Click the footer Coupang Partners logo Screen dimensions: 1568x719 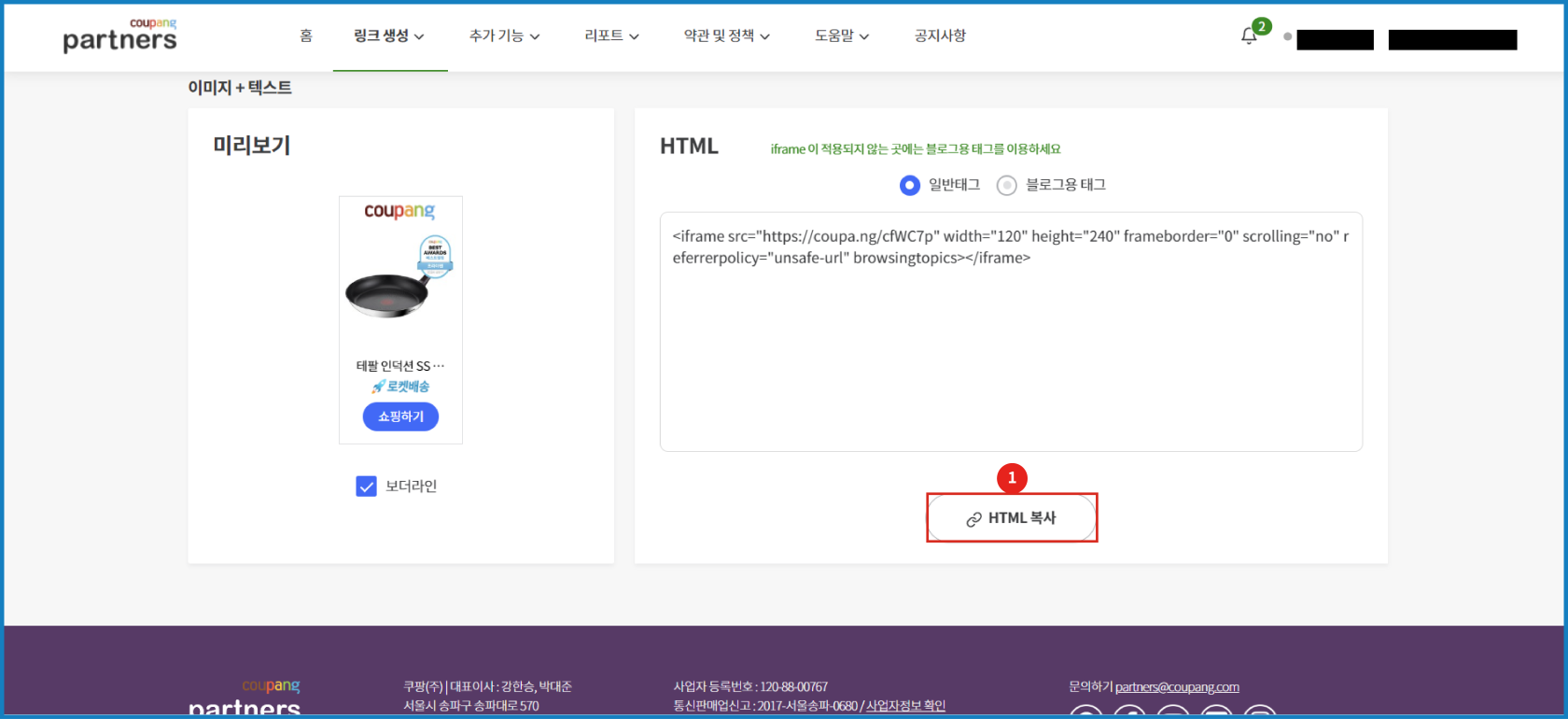pyautogui.click(x=245, y=698)
